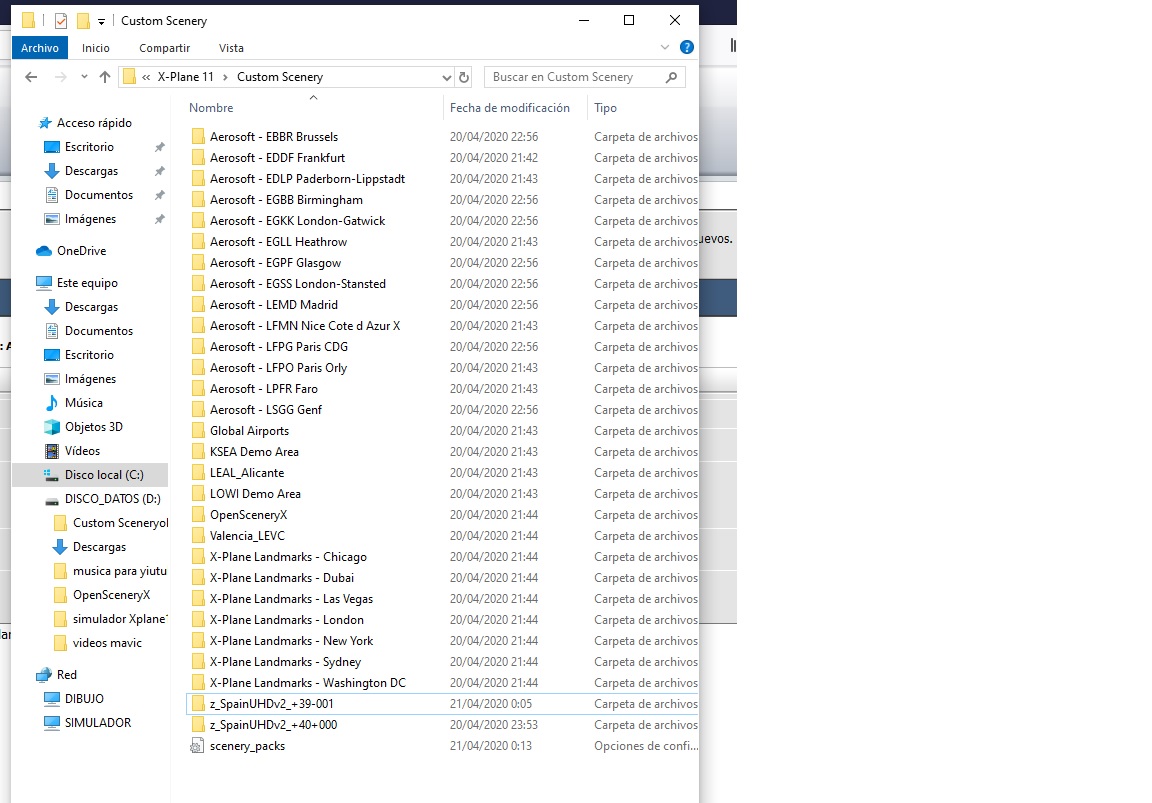Select z_SpainUHDv2_+40+000 folder icon

198,725
